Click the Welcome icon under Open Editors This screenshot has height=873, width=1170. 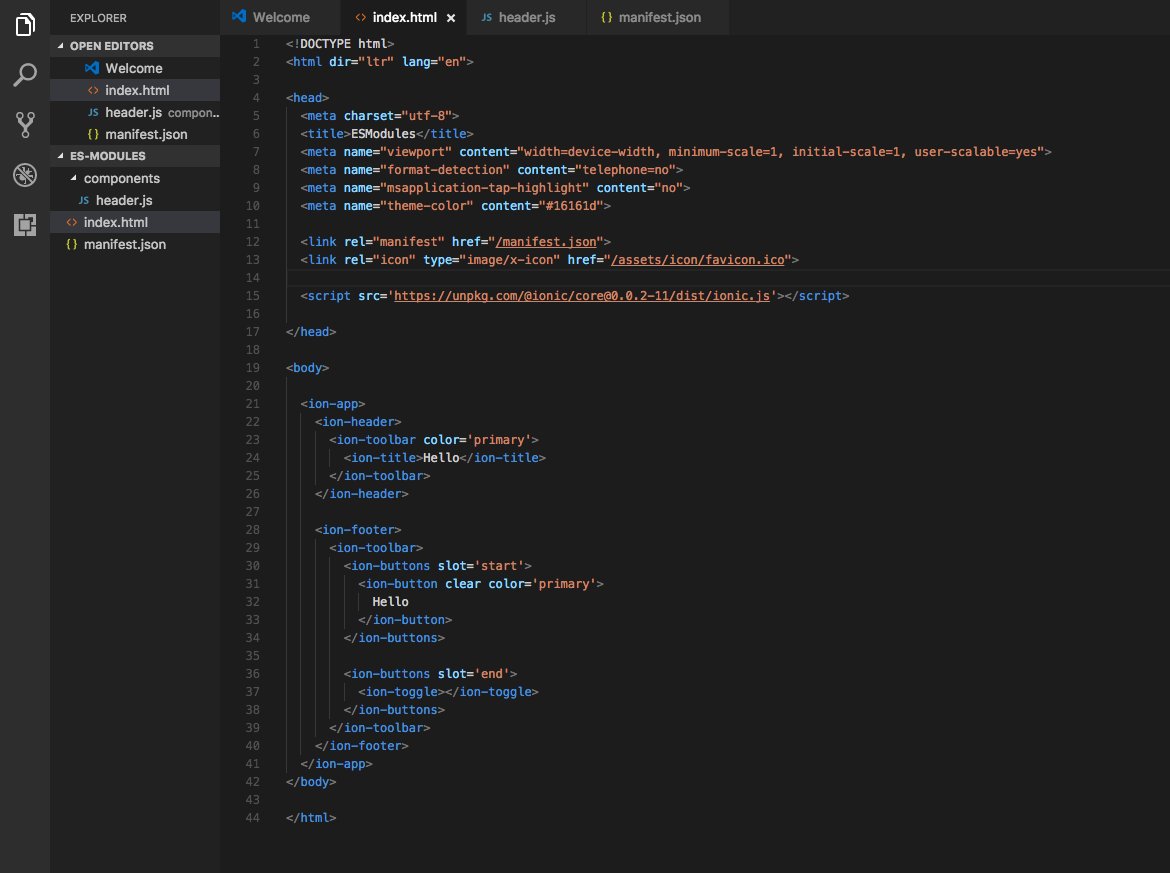click(x=92, y=68)
